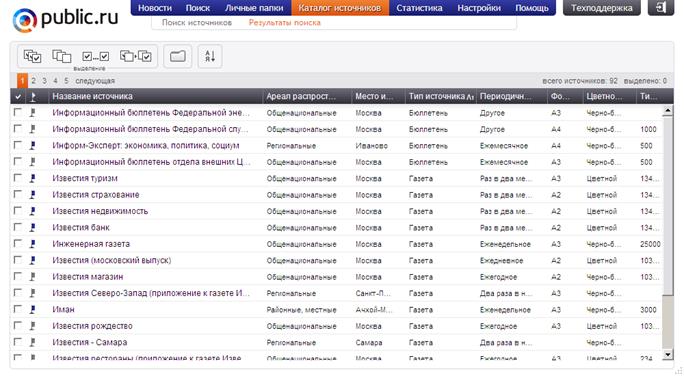
Task: Check the box for Известия - Самара
Action: pos(17,342)
